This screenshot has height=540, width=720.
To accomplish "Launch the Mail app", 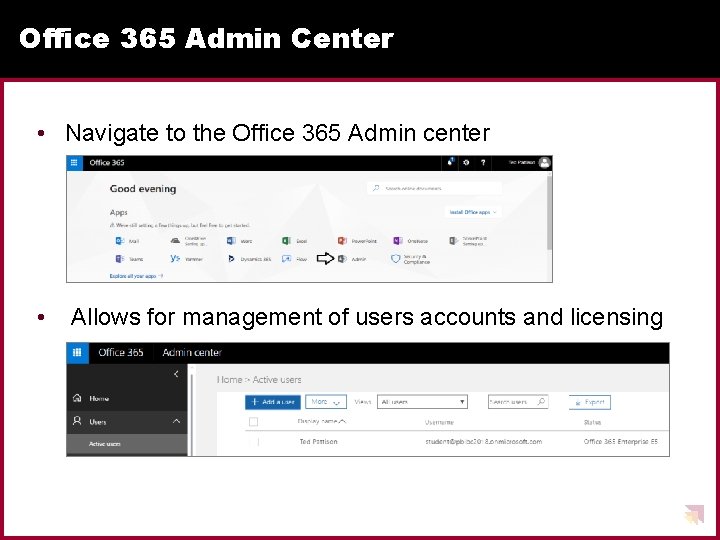I will [x=127, y=241].
